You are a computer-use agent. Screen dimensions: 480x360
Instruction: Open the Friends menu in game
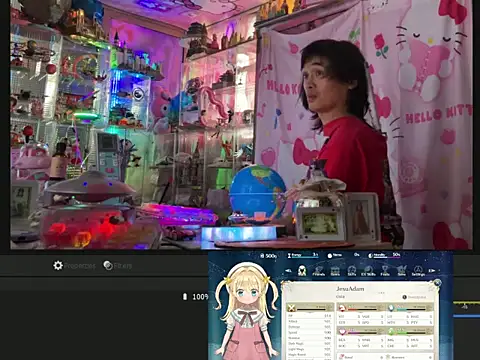(319, 271)
